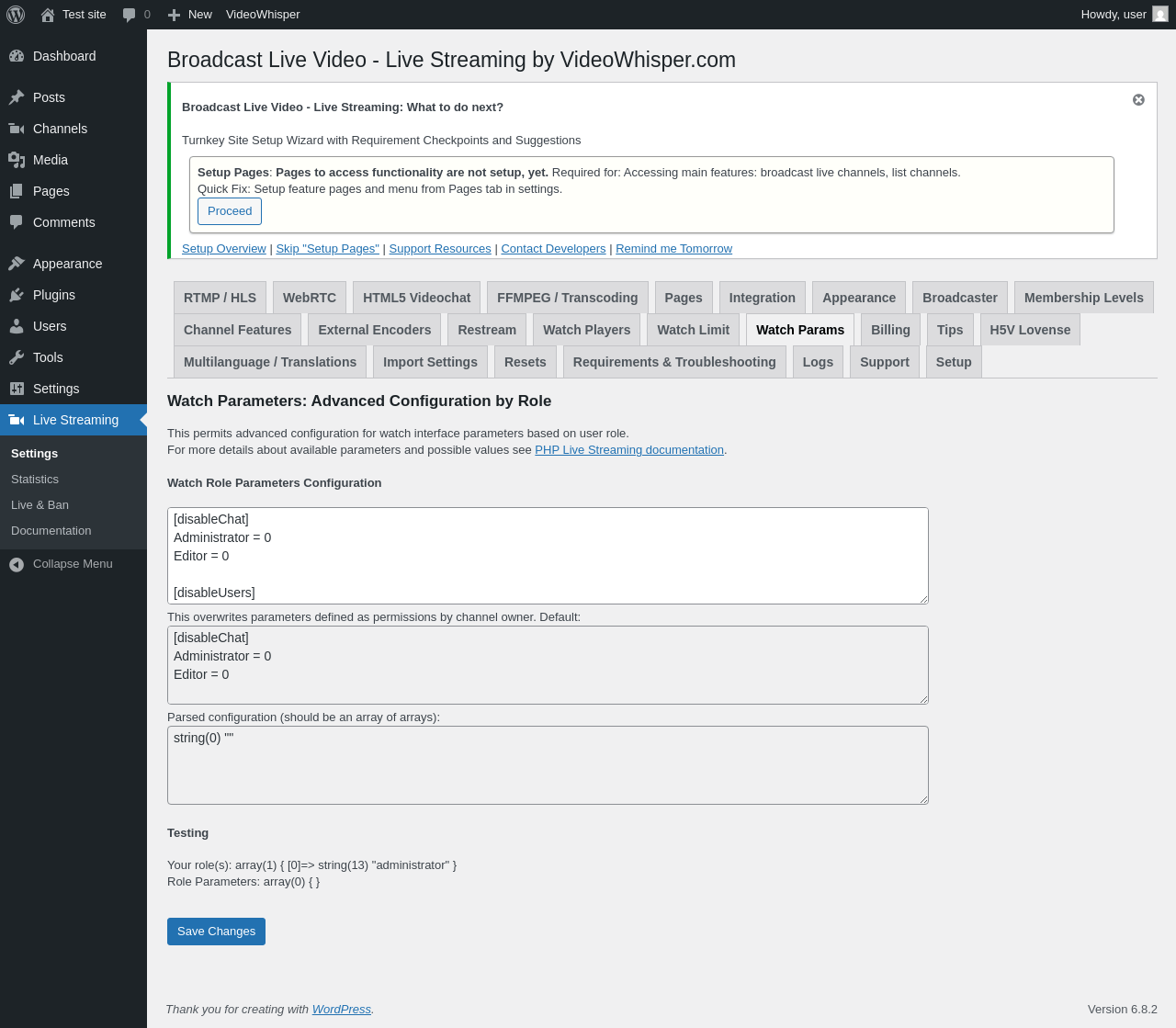
Task: Click the Settings sliders icon
Action: 17,389
